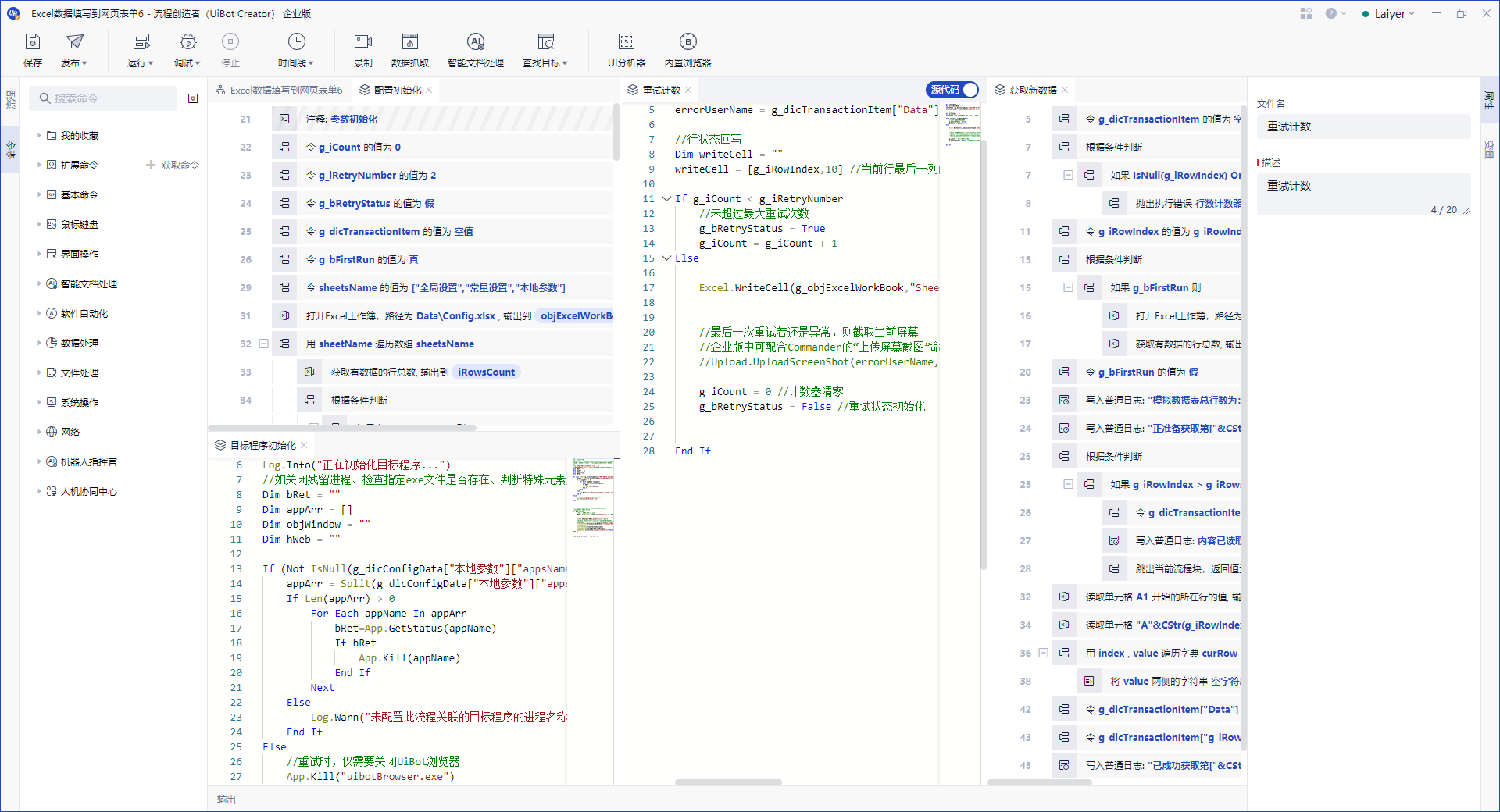Close the 重试计数 tab
Screen dimensions: 1500x812
click(688, 90)
